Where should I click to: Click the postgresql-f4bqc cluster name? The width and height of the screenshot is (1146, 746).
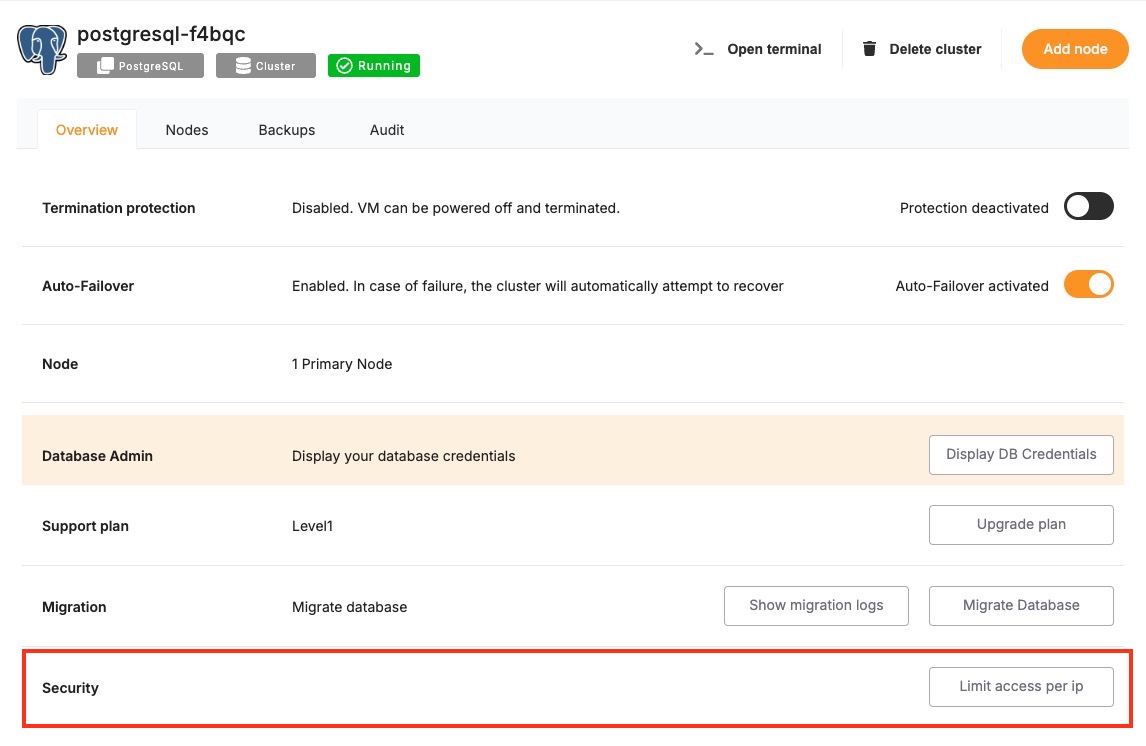pyautogui.click(x=161, y=34)
